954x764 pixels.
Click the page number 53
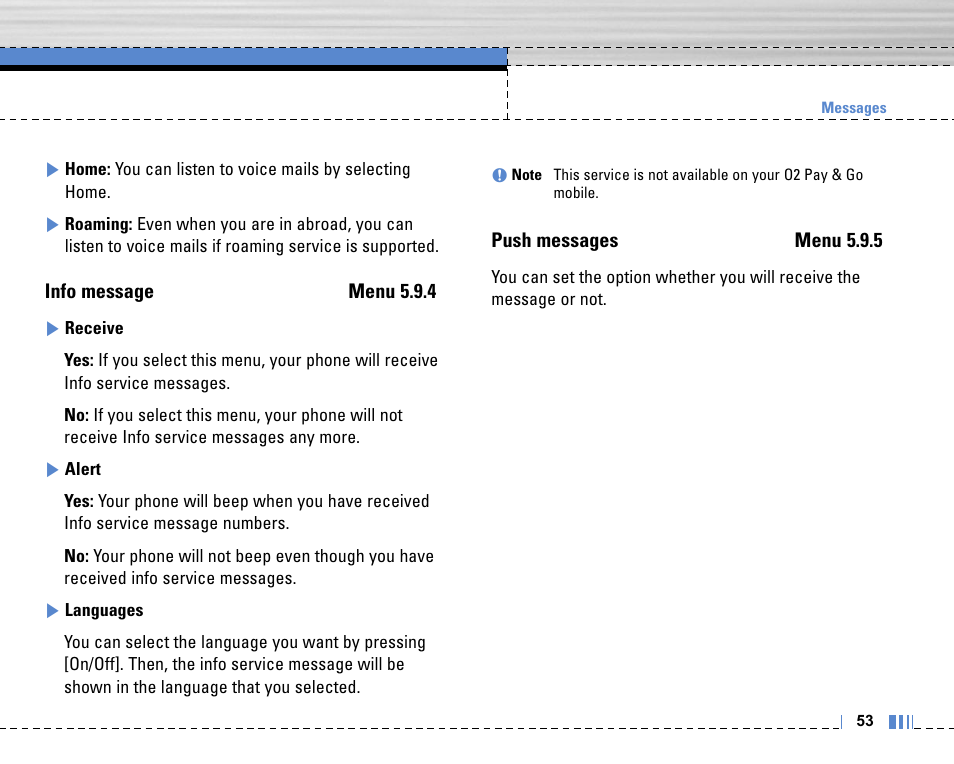[x=865, y=721]
